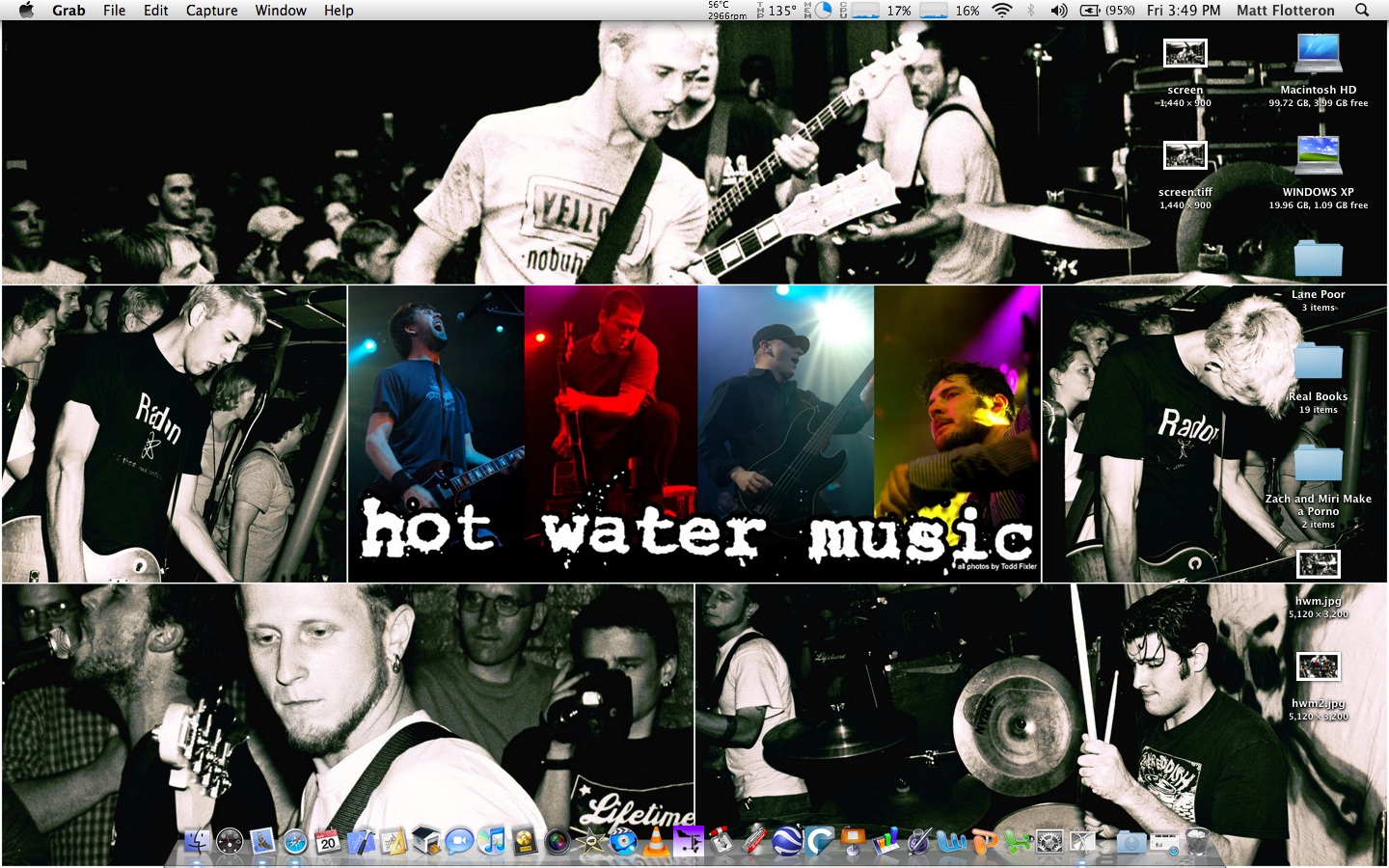Select the 'screen' image file thumbnail

tap(1185, 52)
